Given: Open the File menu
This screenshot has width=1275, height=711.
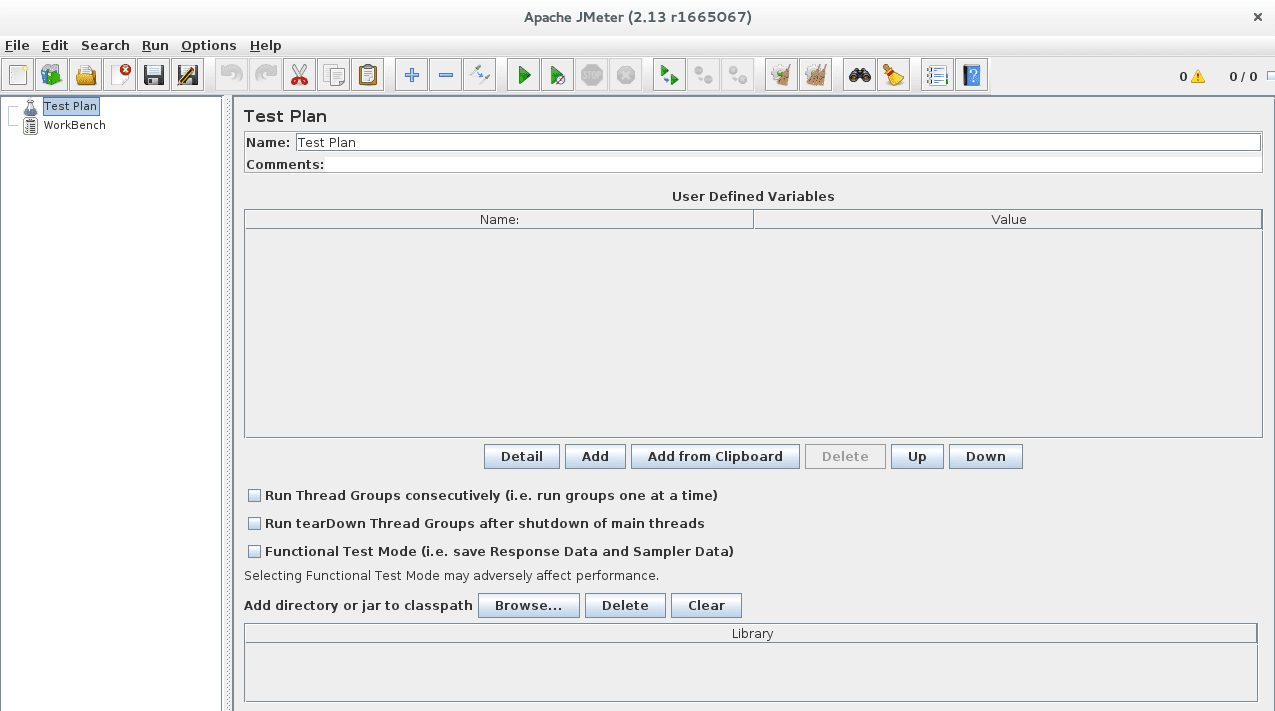Looking at the screenshot, I should 17,45.
